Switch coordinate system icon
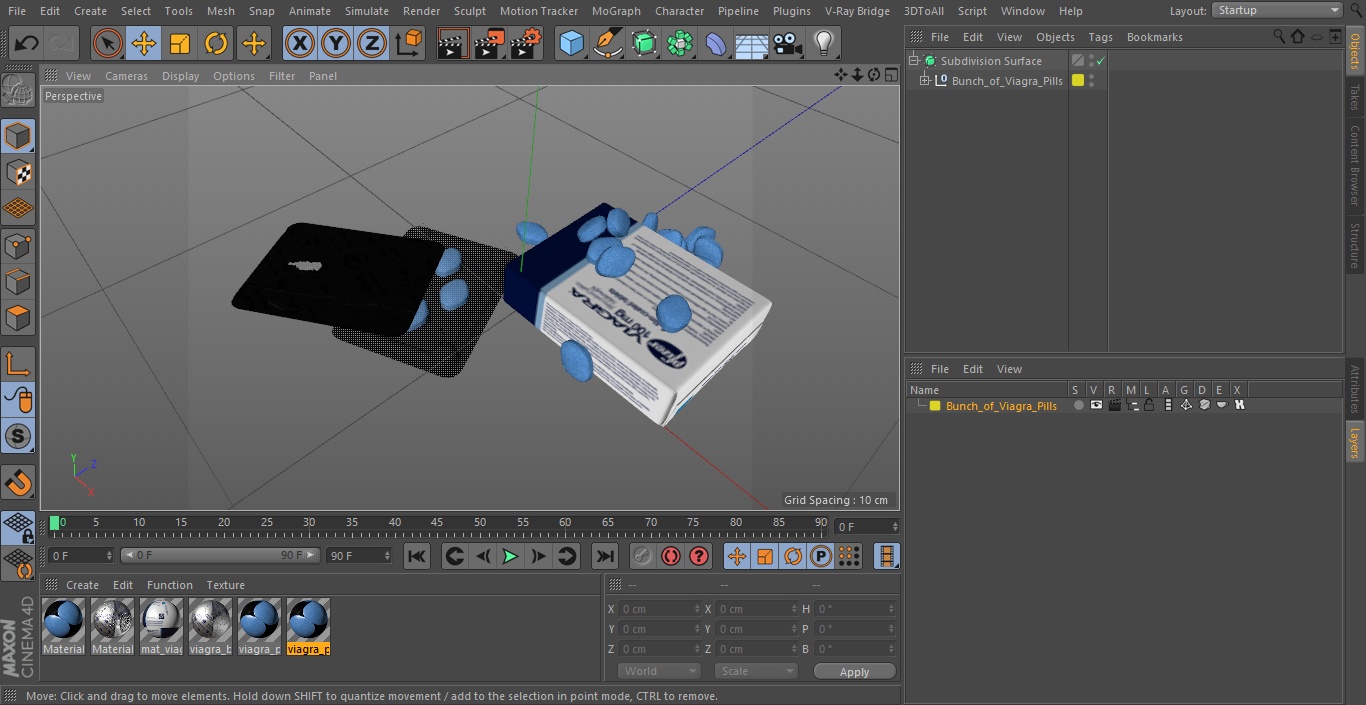The image size is (1366, 705). [x=409, y=43]
